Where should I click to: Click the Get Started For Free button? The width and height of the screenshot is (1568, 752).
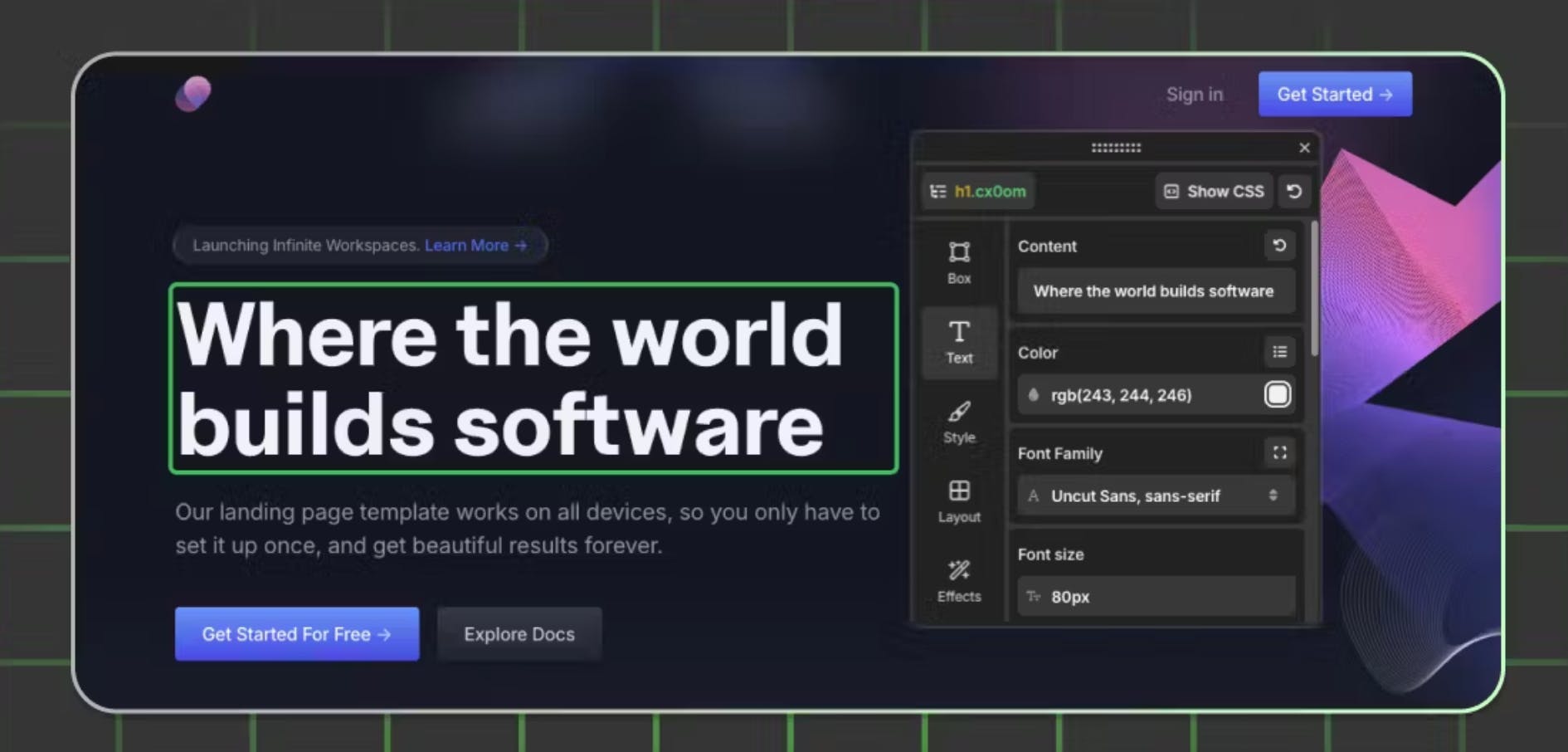pyautogui.click(x=297, y=634)
